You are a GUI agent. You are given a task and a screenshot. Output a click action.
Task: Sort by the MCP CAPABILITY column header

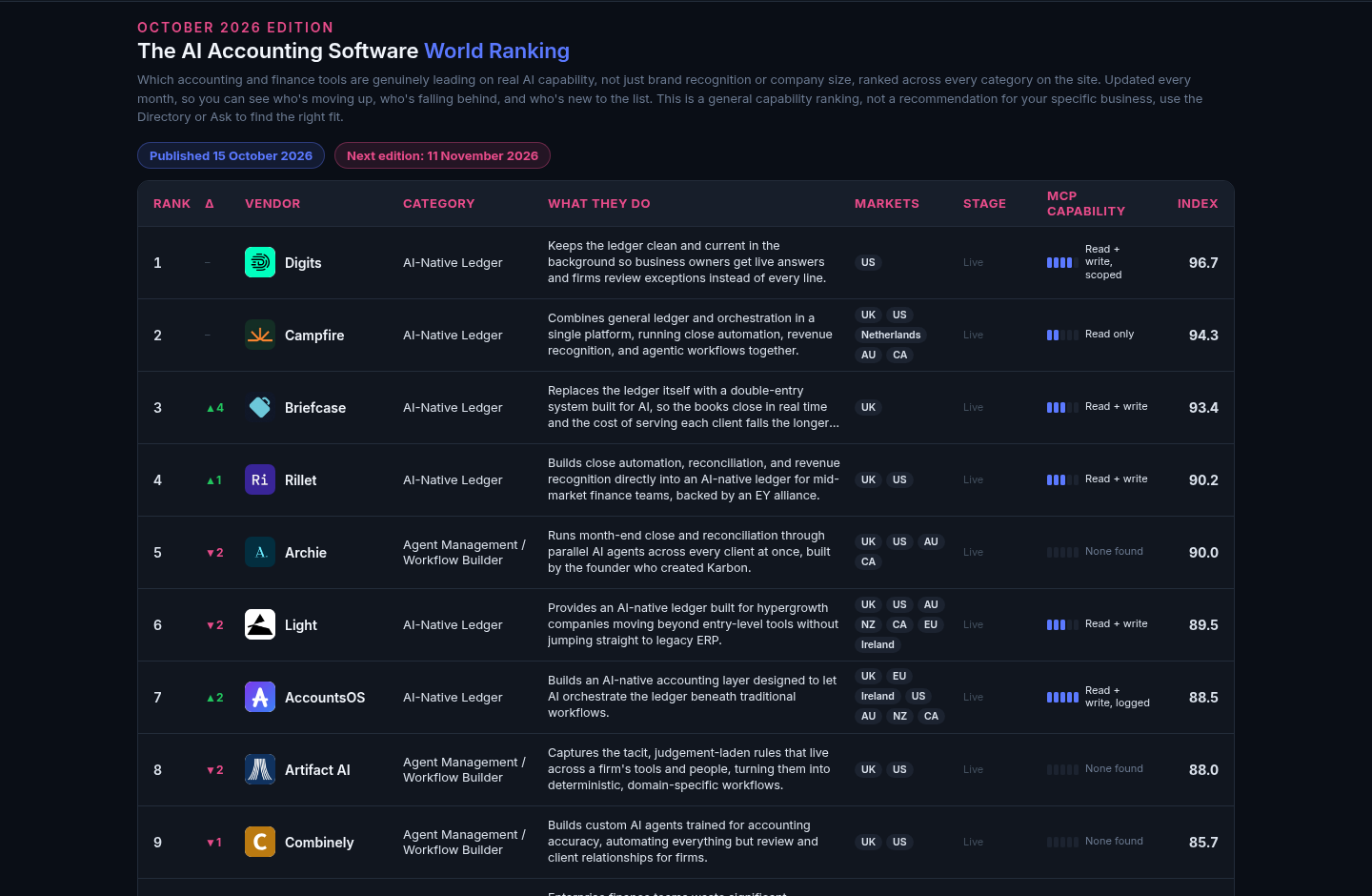pyautogui.click(x=1086, y=204)
